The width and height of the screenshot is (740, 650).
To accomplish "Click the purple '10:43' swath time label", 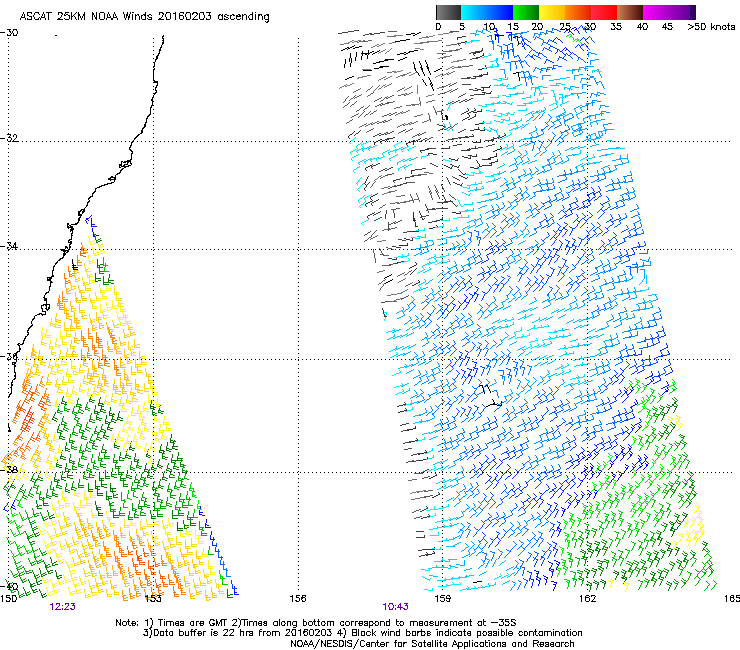I will pyautogui.click(x=395, y=607).
